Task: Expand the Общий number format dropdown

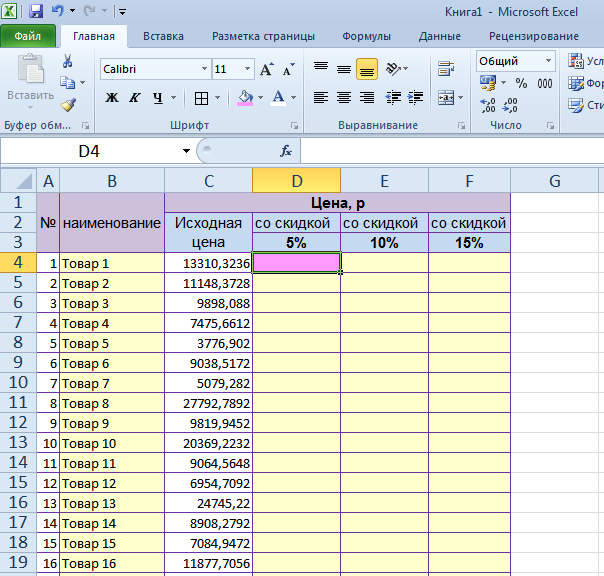Action: 548,61
